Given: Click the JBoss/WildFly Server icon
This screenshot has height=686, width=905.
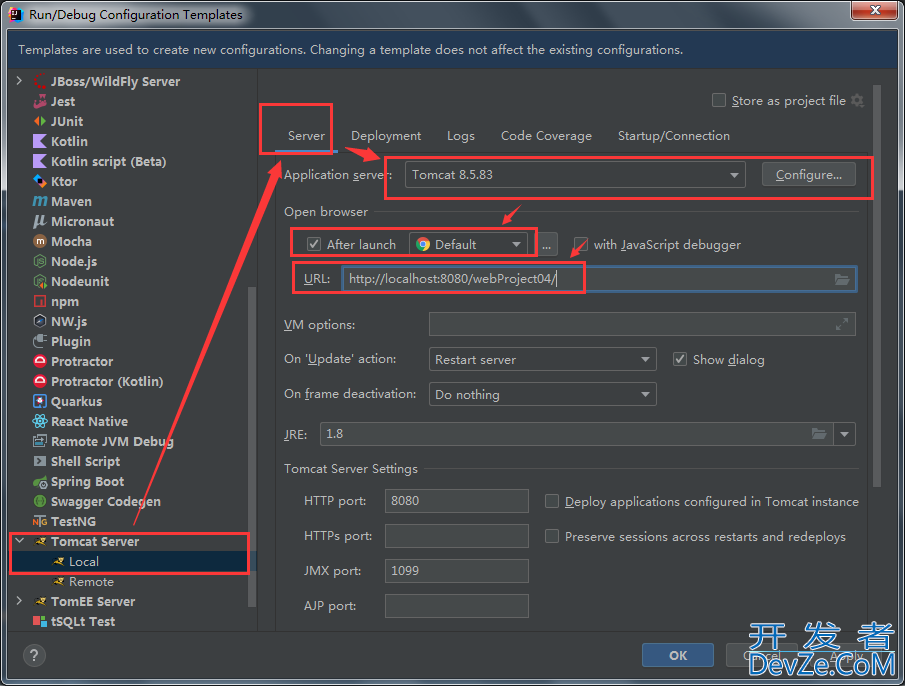Looking at the screenshot, I should [40, 81].
